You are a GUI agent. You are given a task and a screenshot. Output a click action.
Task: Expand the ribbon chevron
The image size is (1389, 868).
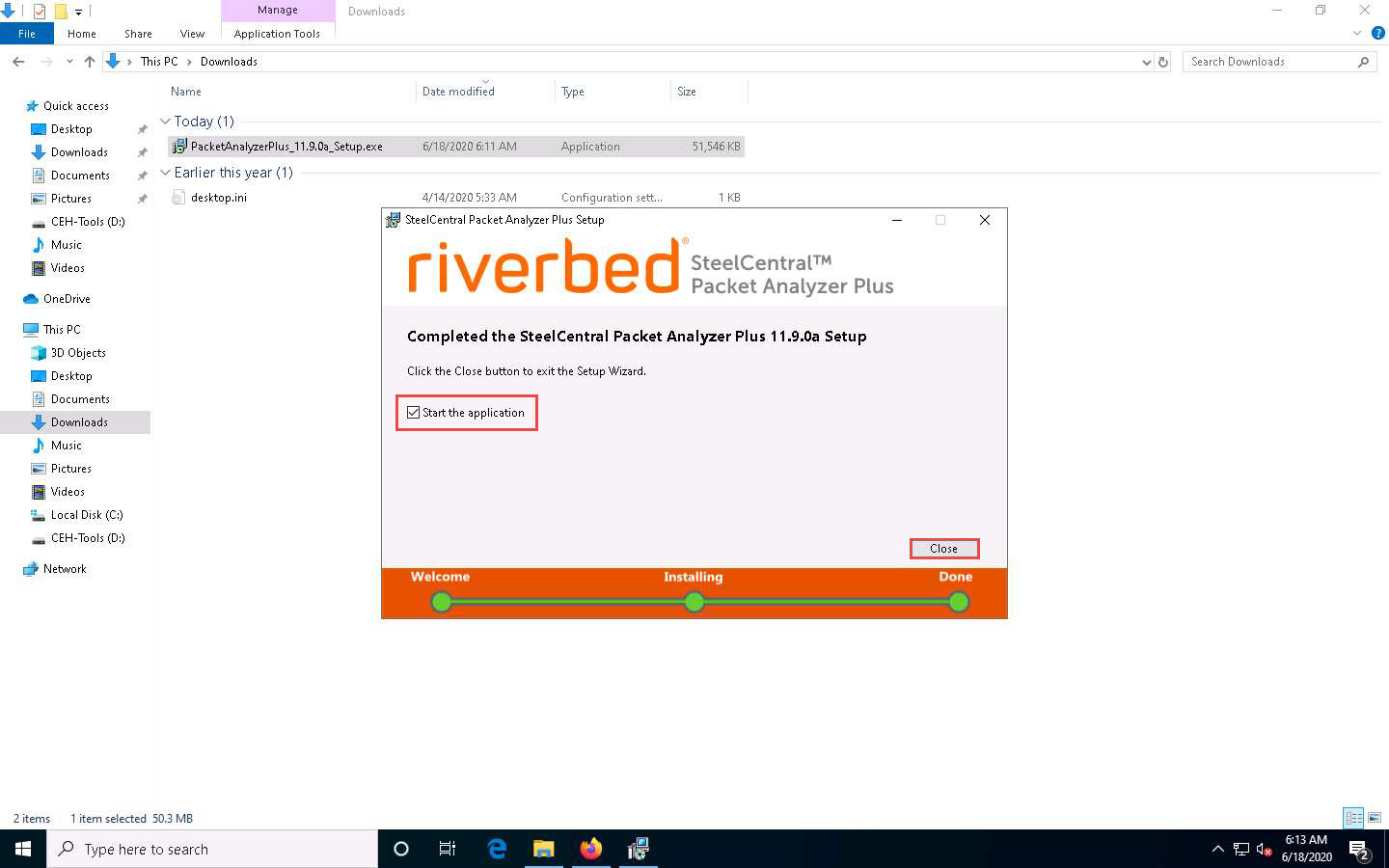coord(1357,34)
